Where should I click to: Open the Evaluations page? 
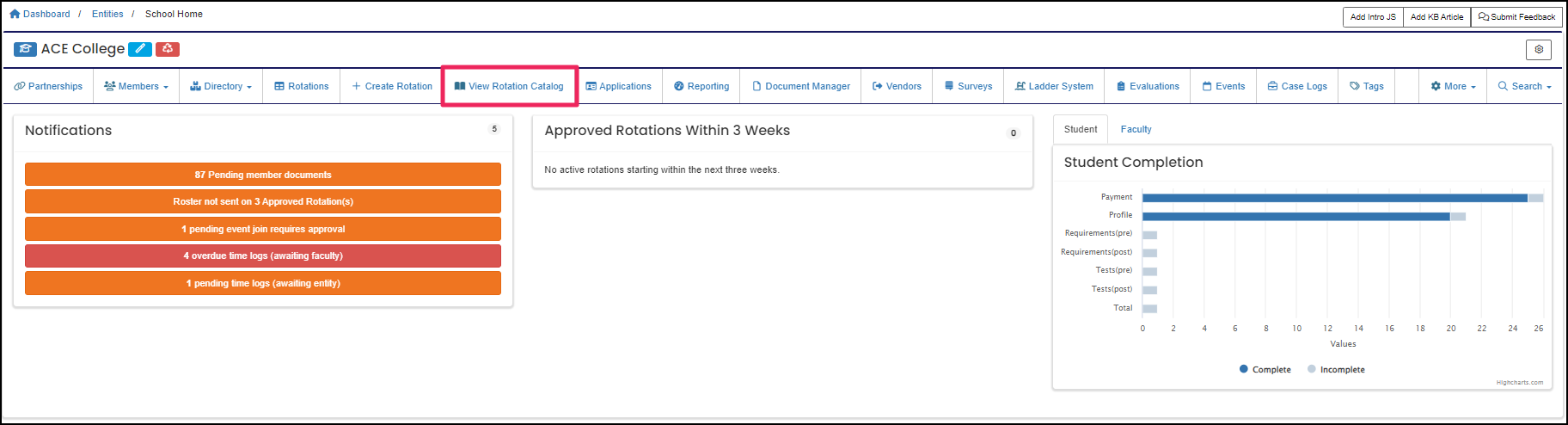pyautogui.click(x=1148, y=86)
